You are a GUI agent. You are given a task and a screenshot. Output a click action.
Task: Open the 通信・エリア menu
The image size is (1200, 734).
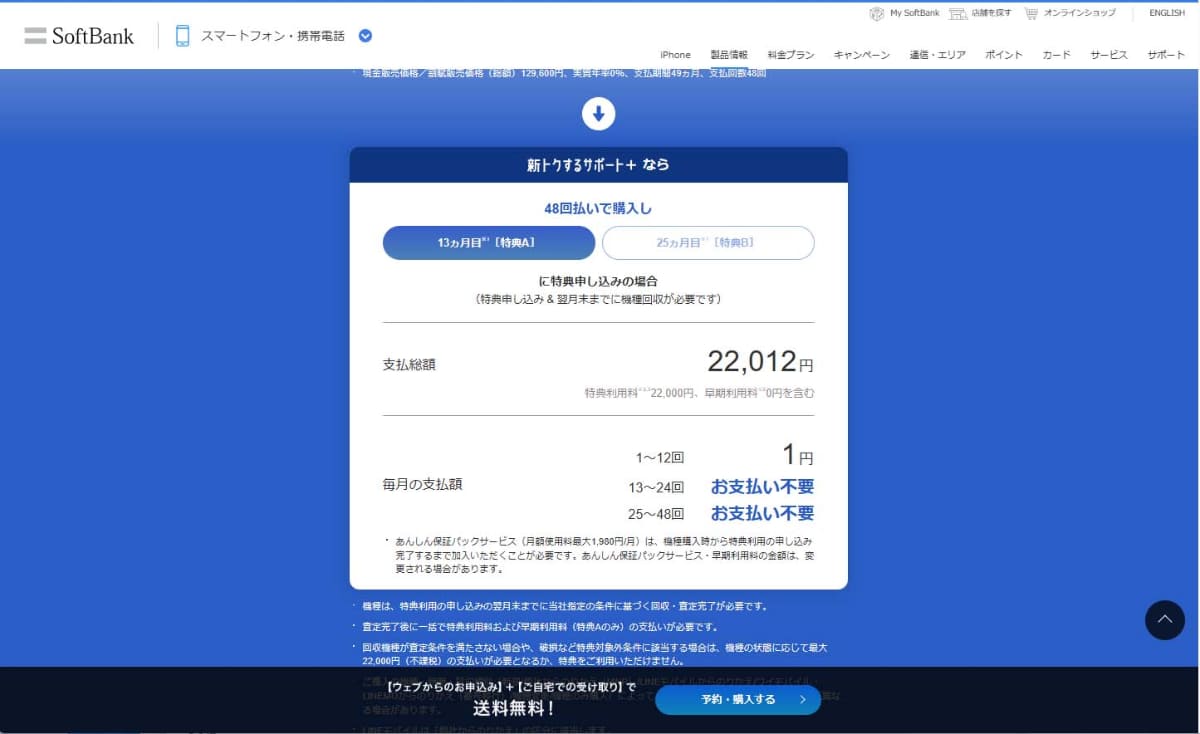pyautogui.click(x=937, y=55)
